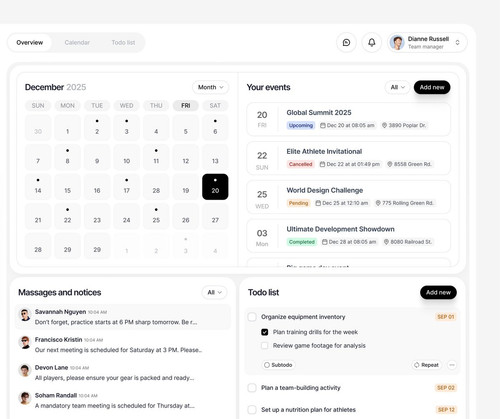Viewport: 500px width, 419px height.
Task: Open Francisco Kristin's message
Action: (123, 345)
